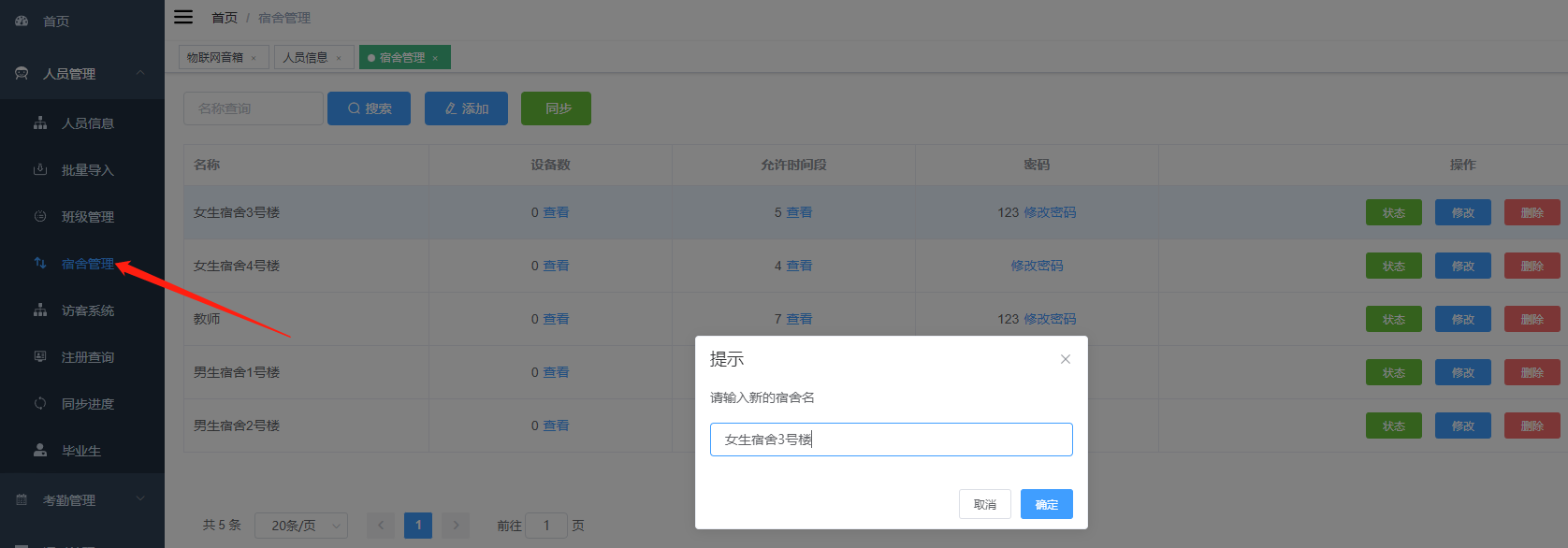Click the 人员信息 sidebar icon
This screenshot has height=548, width=1568.
[x=40, y=123]
